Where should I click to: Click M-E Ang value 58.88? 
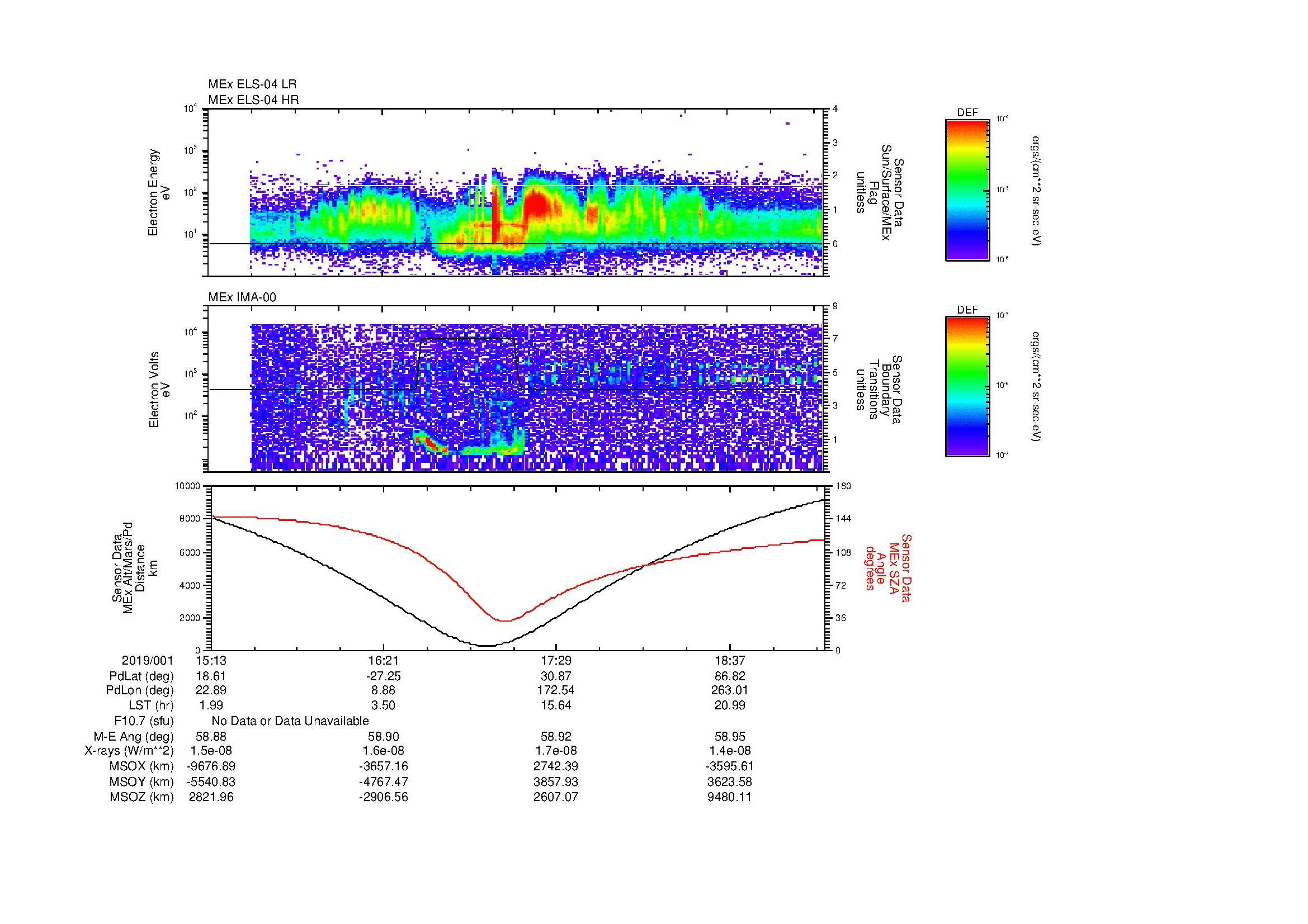(x=211, y=737)
